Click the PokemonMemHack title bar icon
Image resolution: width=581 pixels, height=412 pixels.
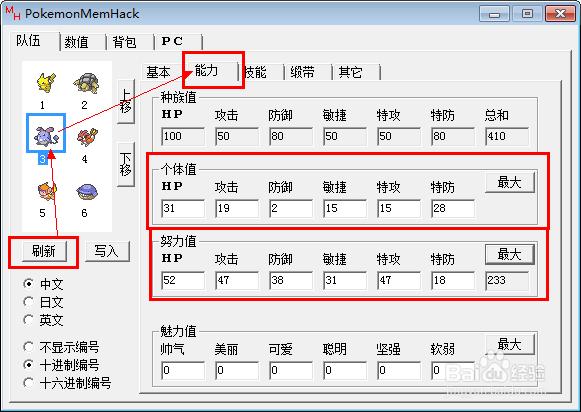13,13
